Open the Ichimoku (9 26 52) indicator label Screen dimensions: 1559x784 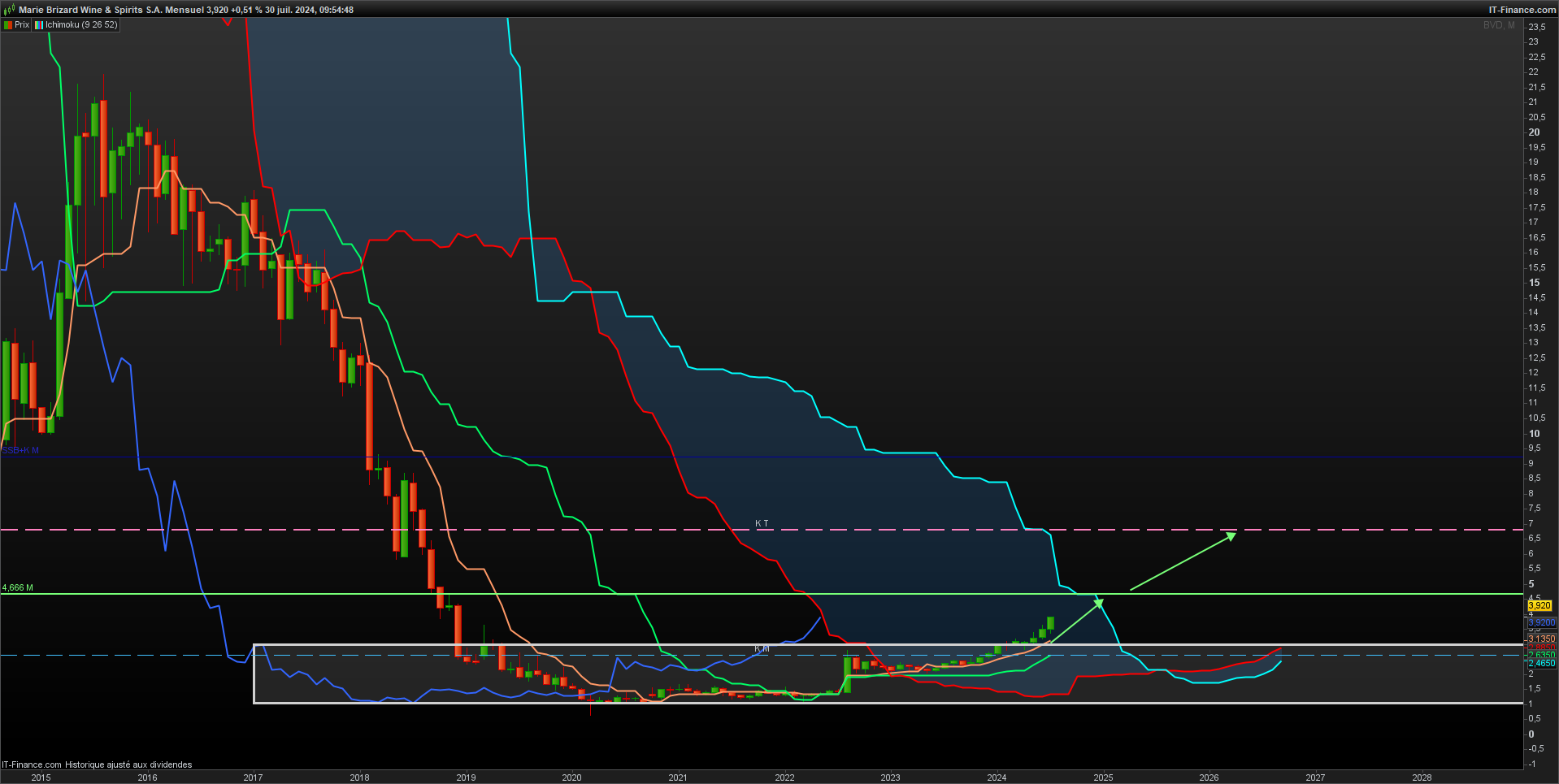pyautogui.click(x=81, y=25)
